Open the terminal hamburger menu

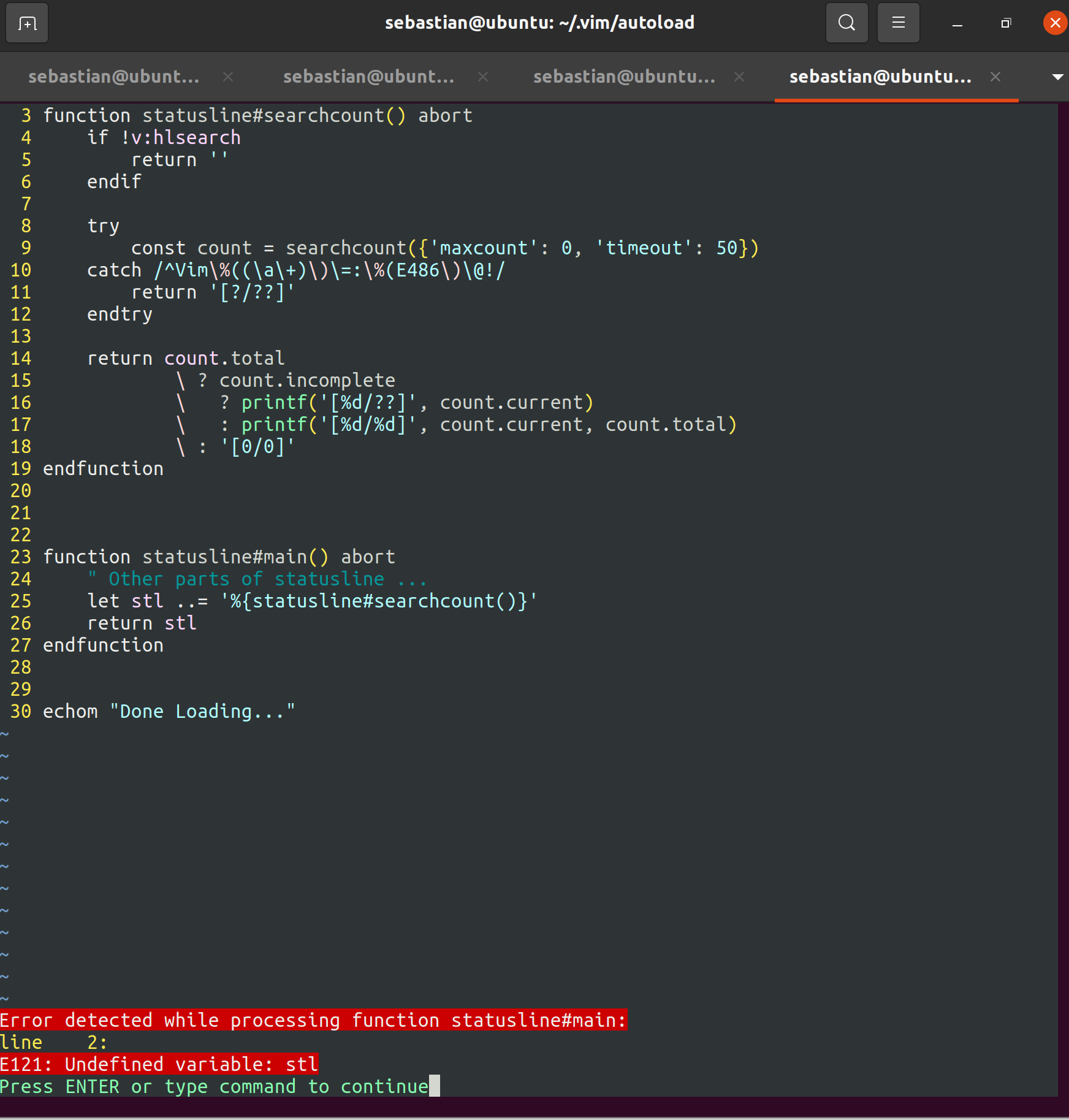[x=898, y=23]
